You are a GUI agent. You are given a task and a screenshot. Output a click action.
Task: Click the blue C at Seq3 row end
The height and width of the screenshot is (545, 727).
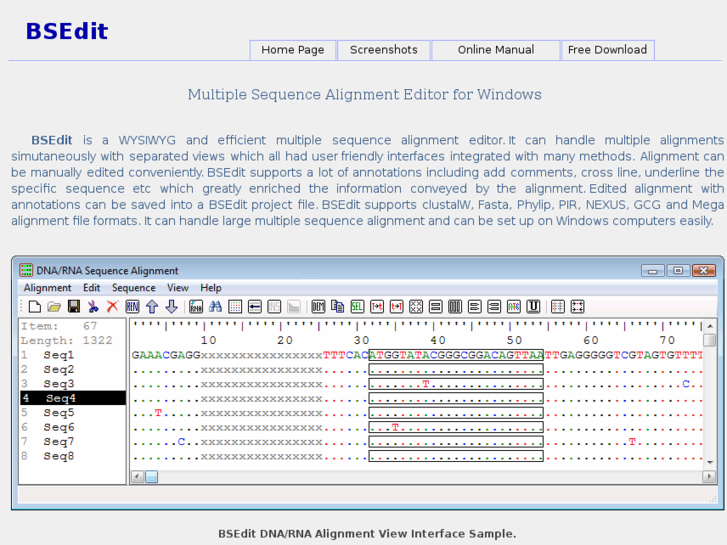(686, 384)
